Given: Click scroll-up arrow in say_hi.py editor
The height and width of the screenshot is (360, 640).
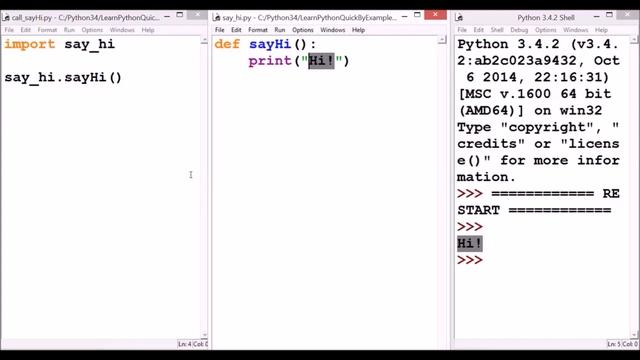Looking at the screenshot, I should 442,40.
